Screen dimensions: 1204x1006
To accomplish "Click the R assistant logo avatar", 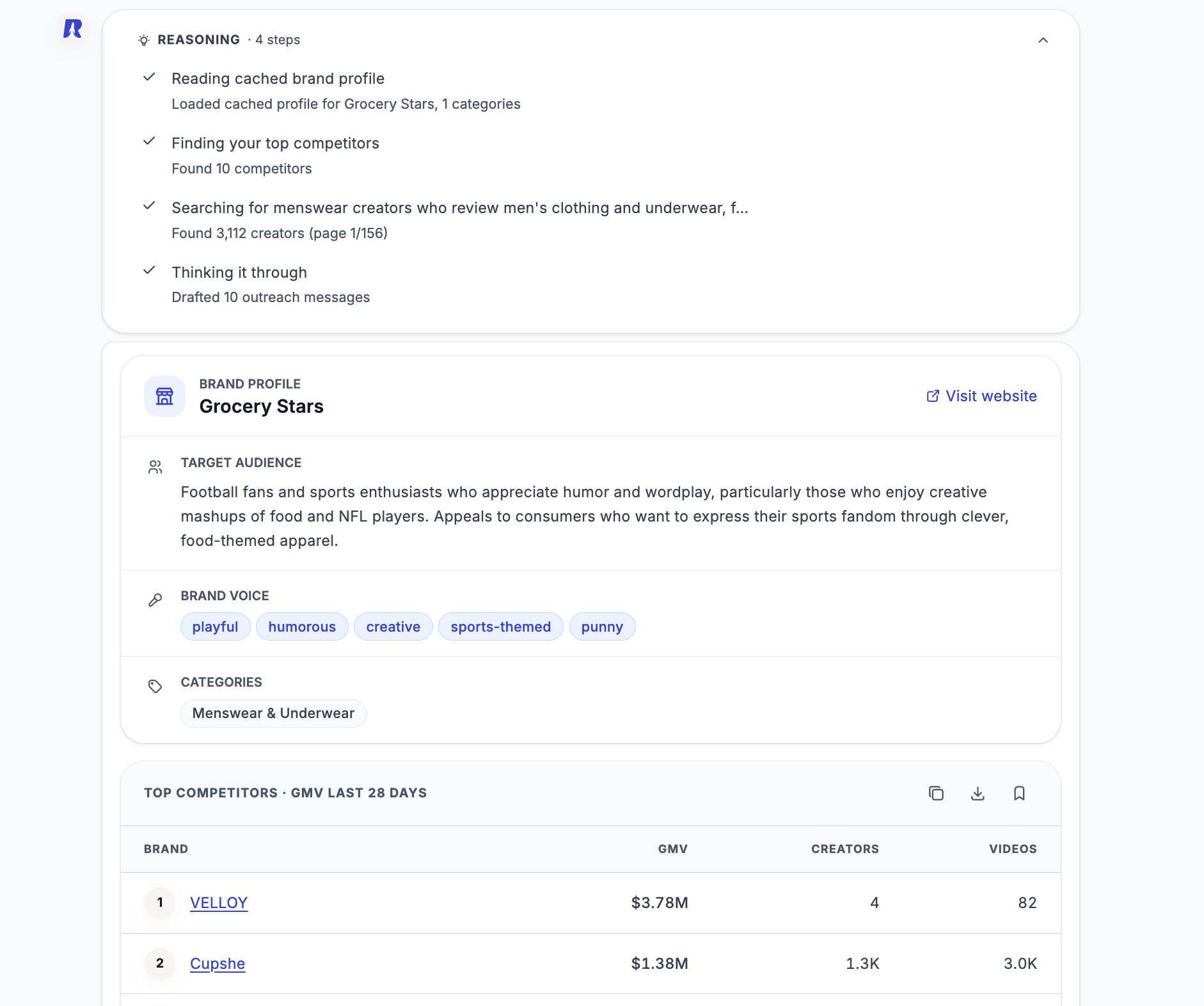I will coord(73,29).
